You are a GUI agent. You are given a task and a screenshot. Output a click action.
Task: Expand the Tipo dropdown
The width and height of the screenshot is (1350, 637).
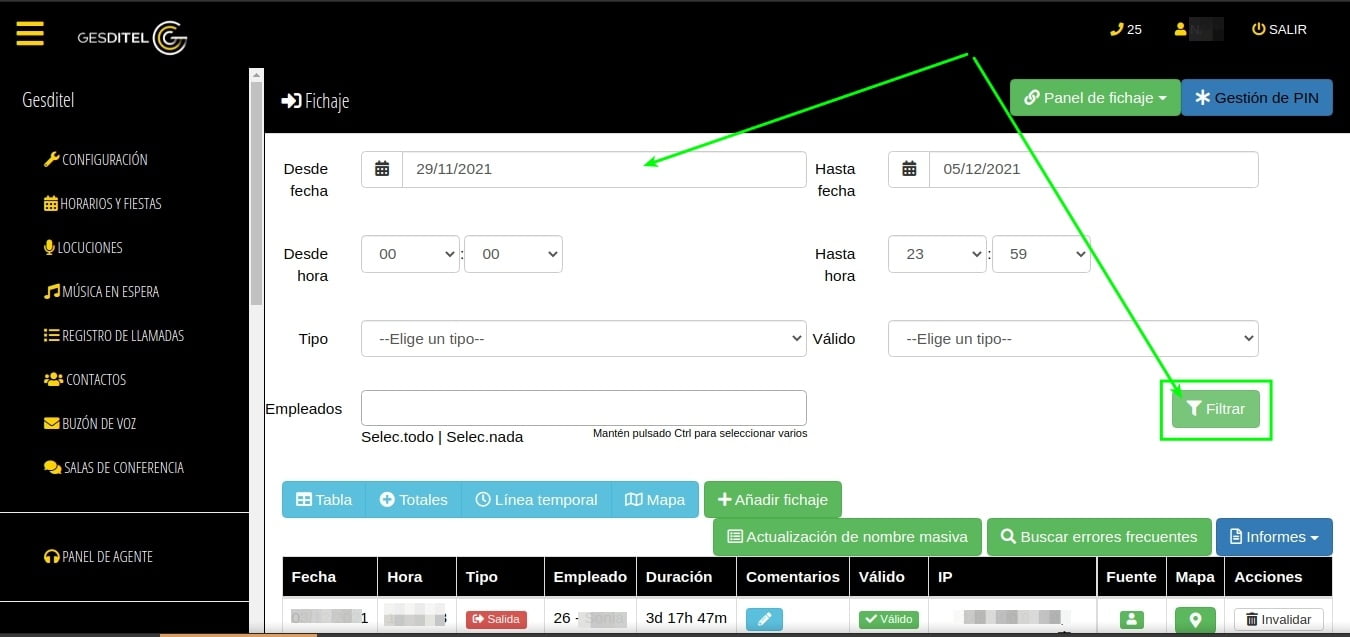[583, 339]
